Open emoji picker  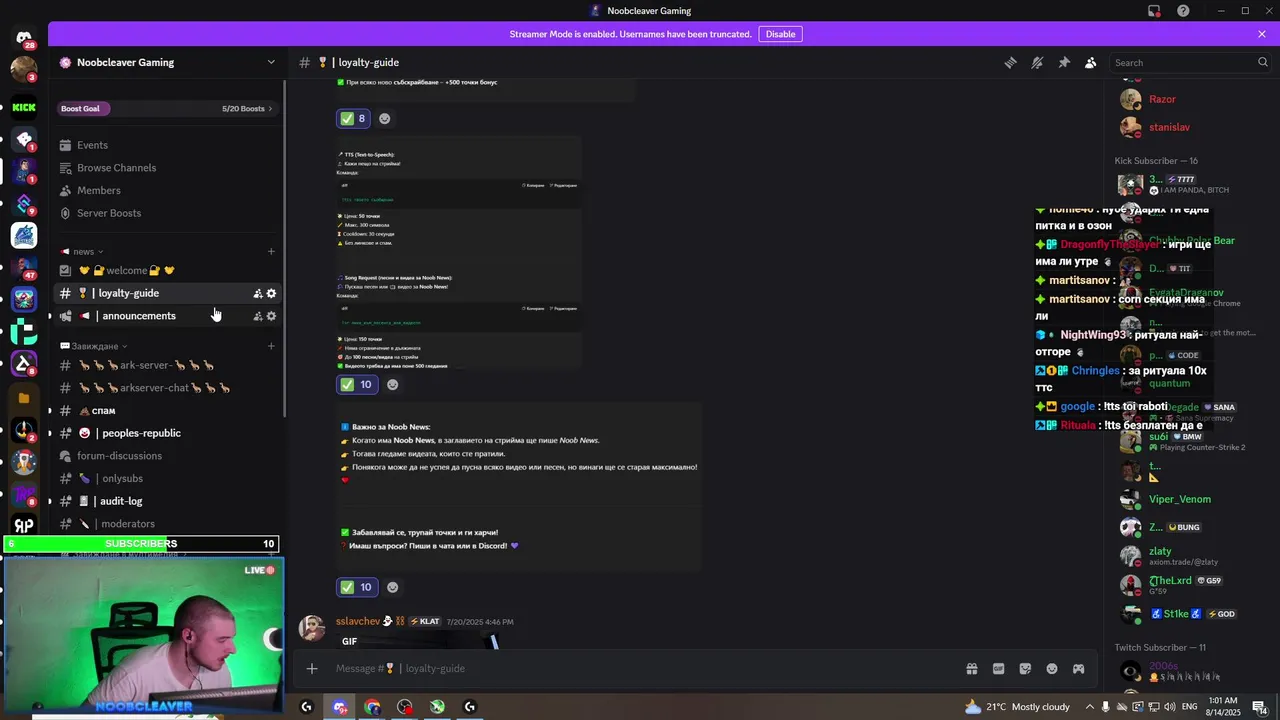tap(1052, 668)
